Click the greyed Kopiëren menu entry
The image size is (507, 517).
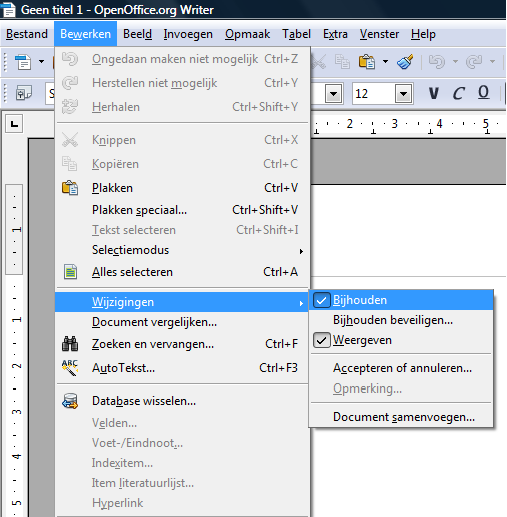point(182,164)
